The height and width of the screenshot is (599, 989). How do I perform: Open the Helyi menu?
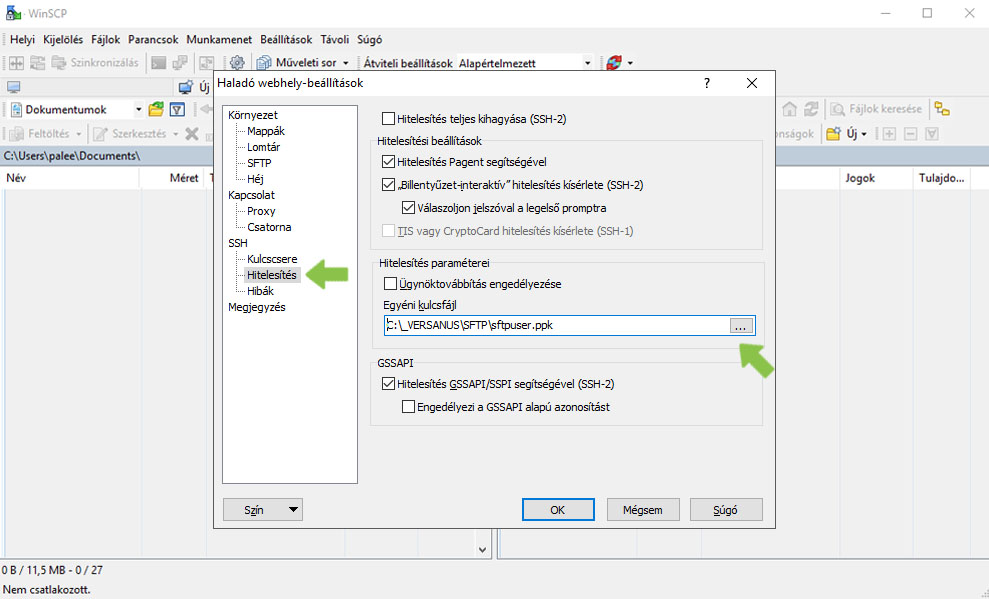coord(22,40)
